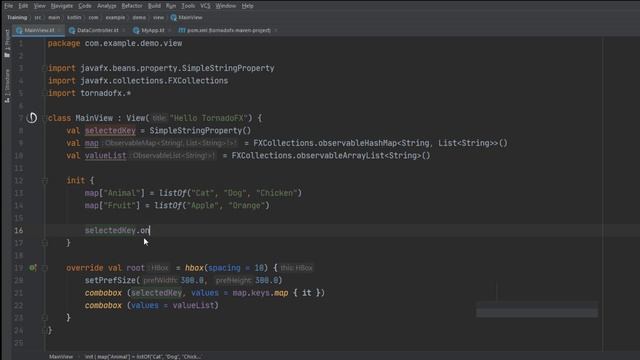Viewport: 640px width, 360px height.
Task: Open the Tools menu
Action: (188, 6)
